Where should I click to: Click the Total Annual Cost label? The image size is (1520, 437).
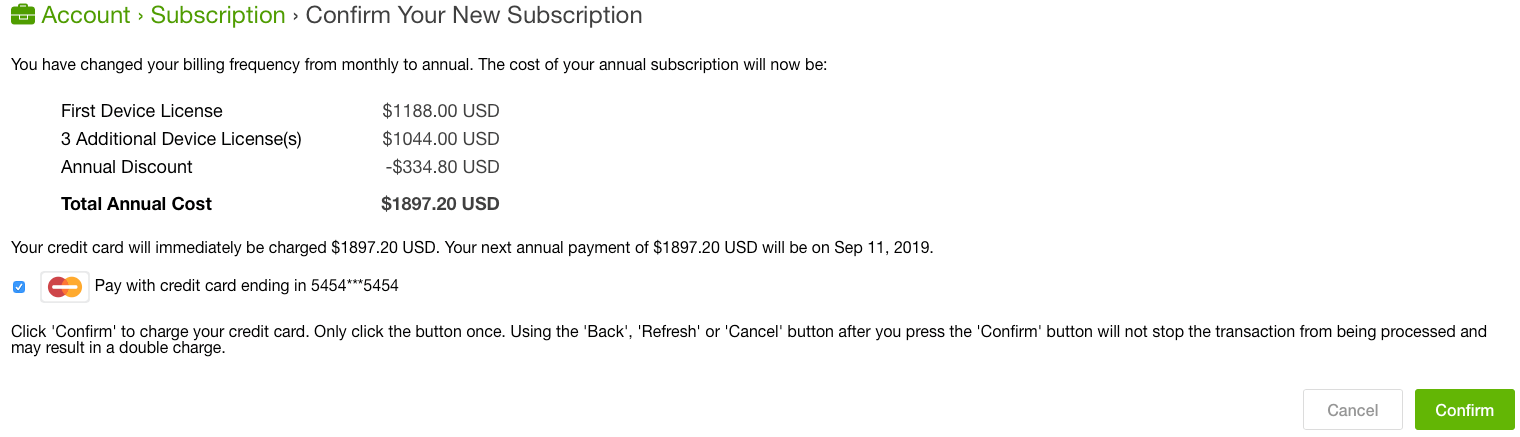(137, 204)
